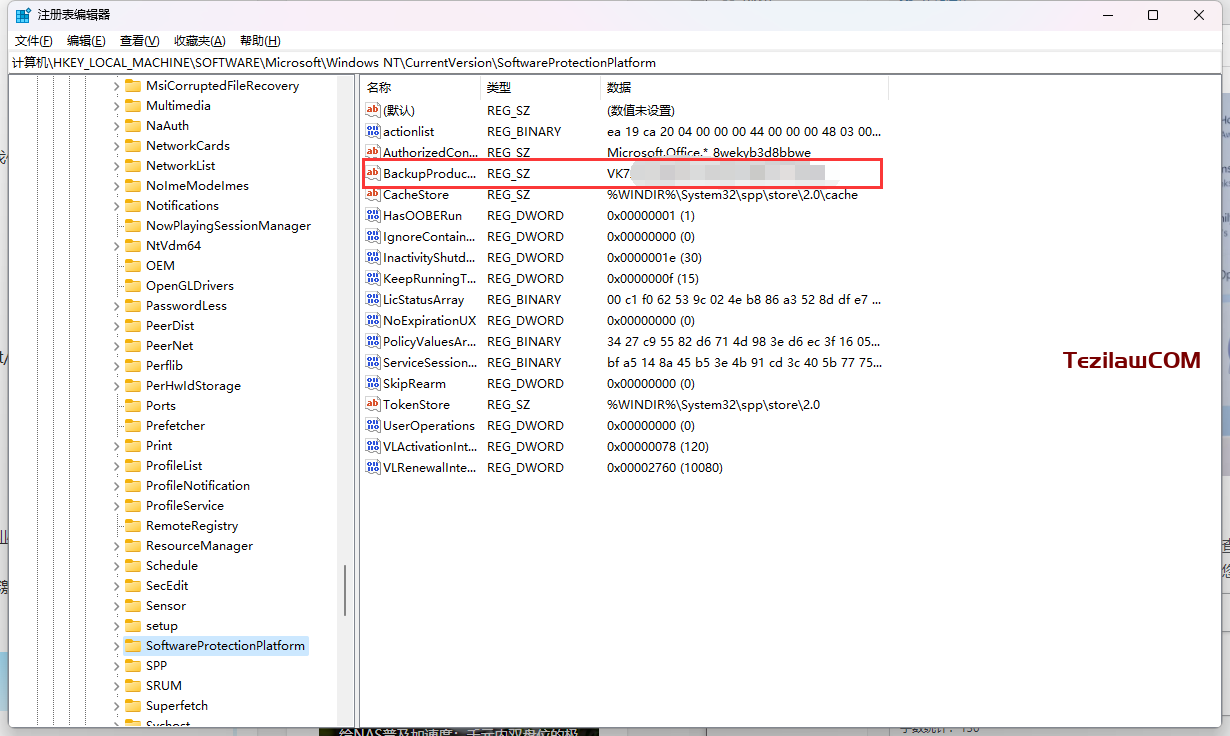Click the DWORD icon beside UserOperations
Image resolution: width=1230 pixels, height=736 pixels.
(x=373, y=425)
